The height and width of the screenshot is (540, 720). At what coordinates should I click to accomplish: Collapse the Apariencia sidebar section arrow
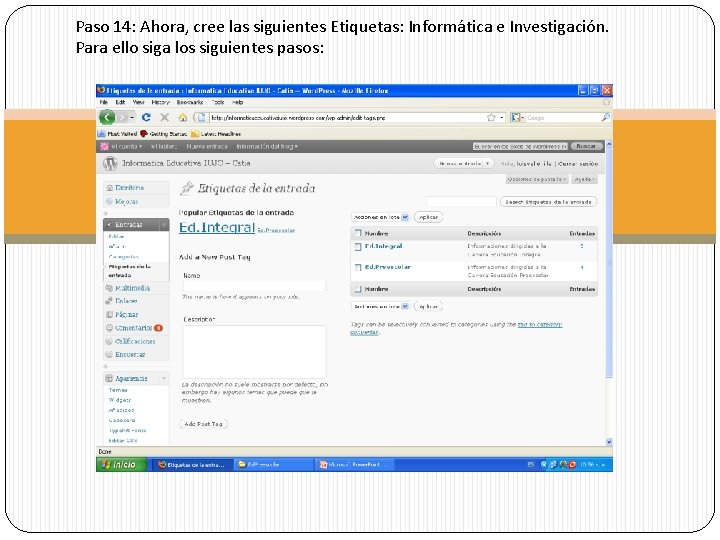(x=163, y=378)
